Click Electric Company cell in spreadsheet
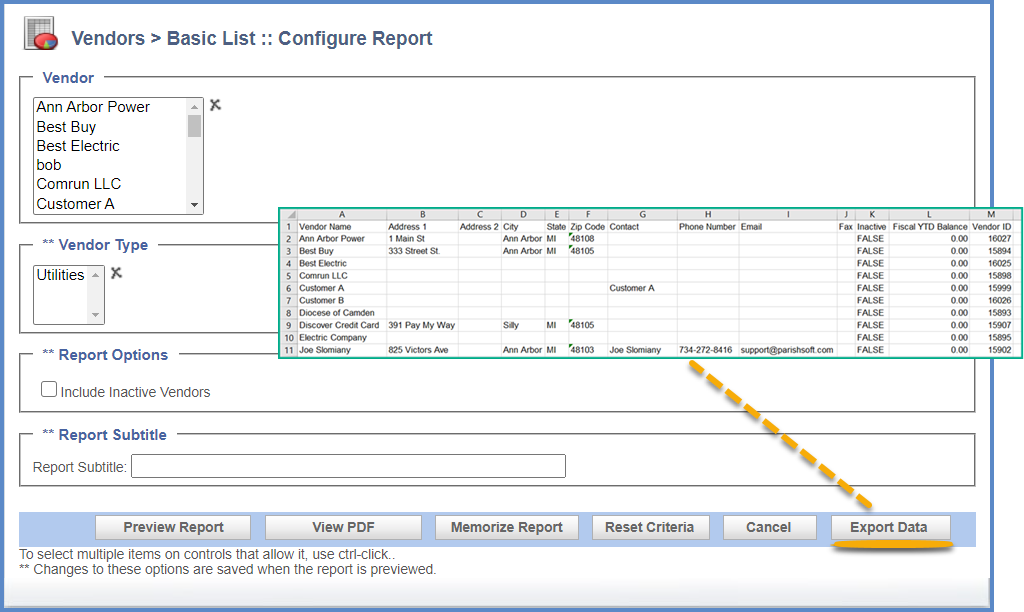The image size is (1024, 612). click(x=342, y=338)
